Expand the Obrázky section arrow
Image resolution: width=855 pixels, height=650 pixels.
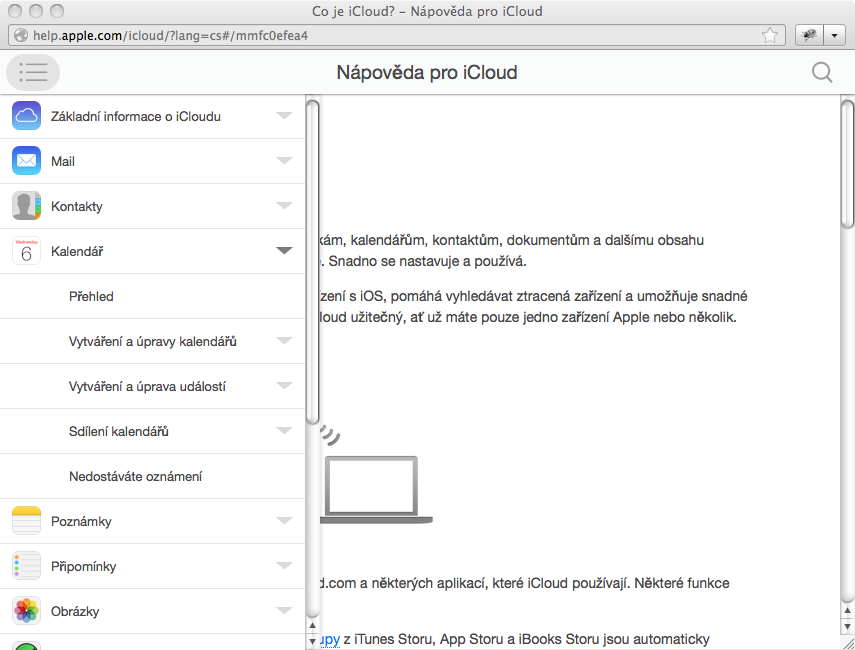[284, 610]
